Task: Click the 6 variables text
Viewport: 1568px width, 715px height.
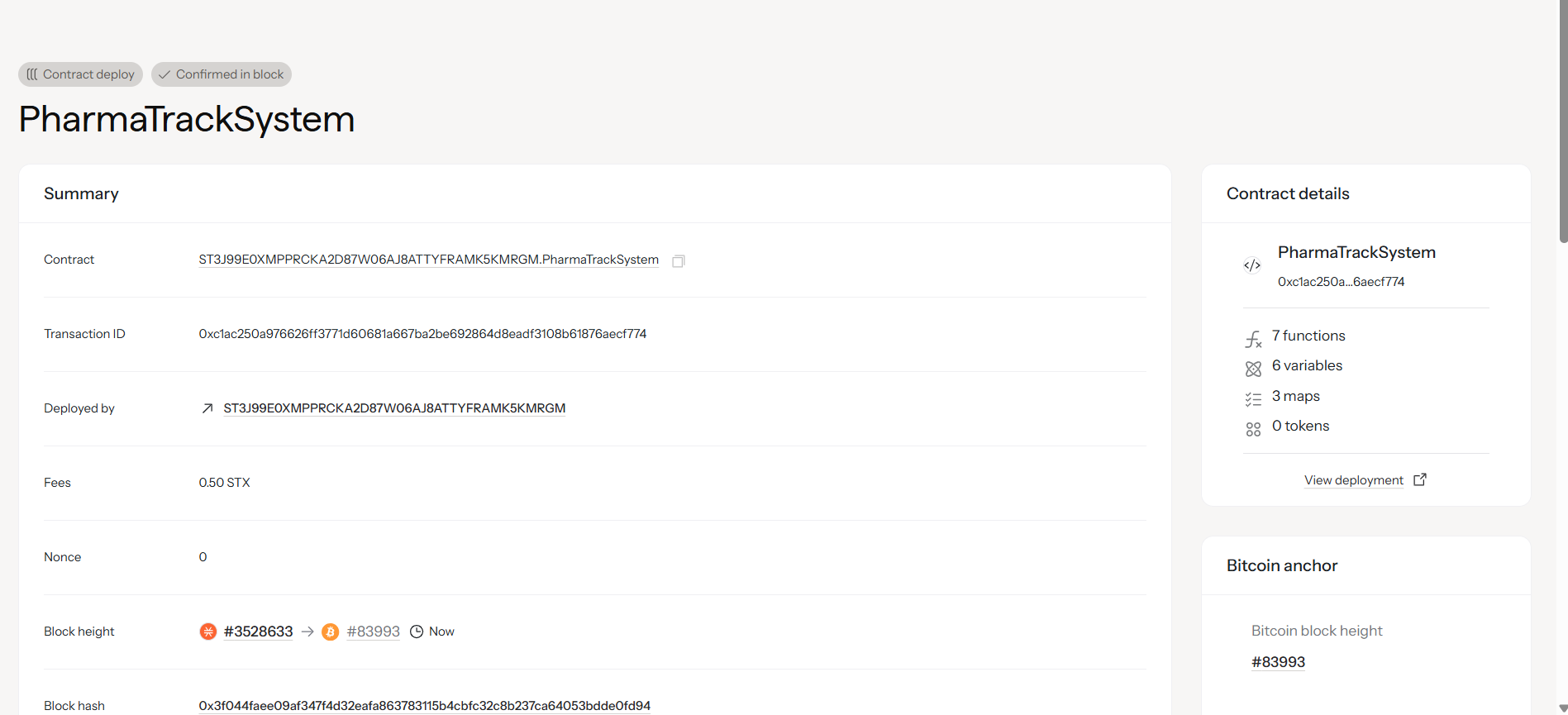Action: tap(1307, 365)
